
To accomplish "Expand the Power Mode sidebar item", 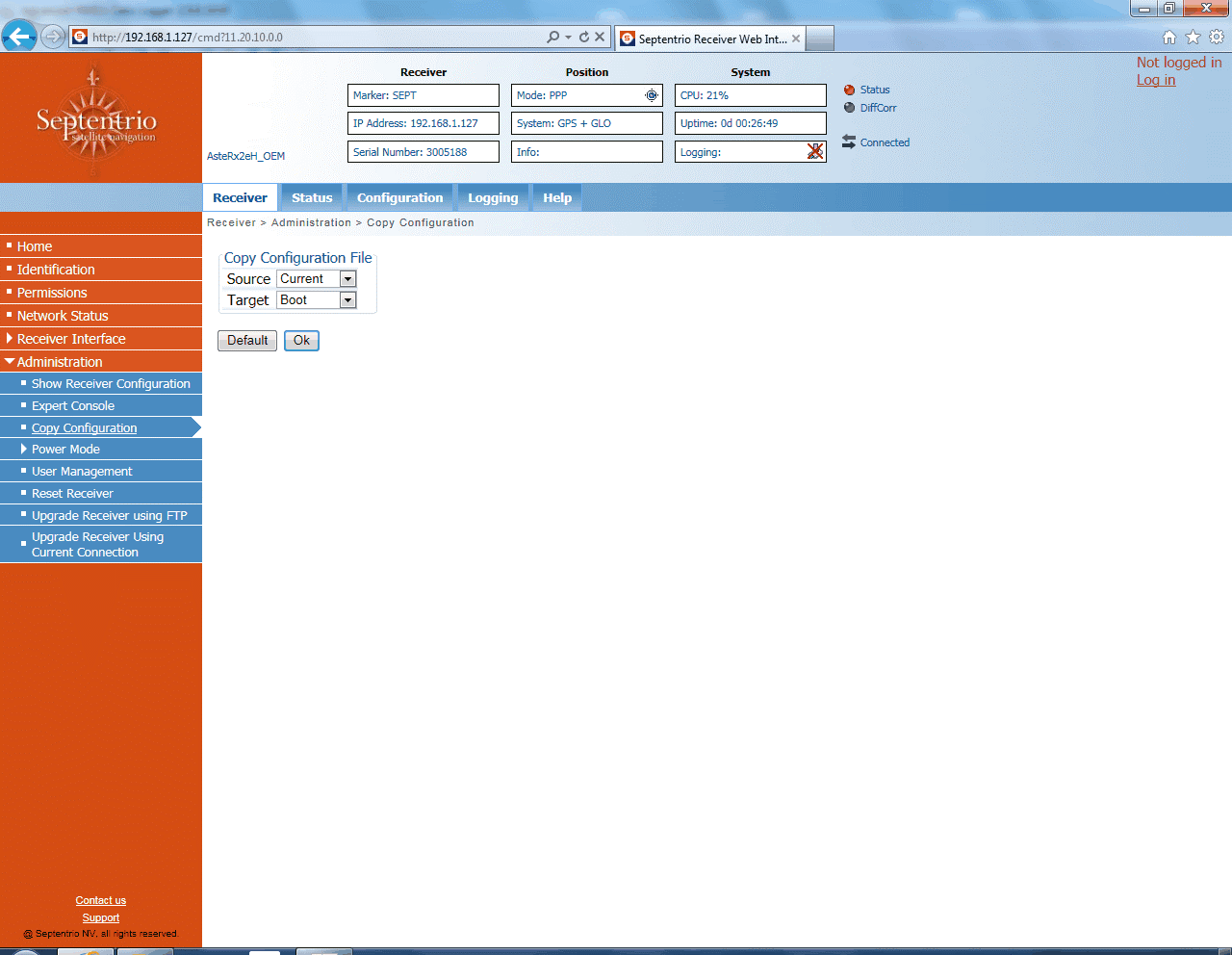I will [x=64, y=449].
